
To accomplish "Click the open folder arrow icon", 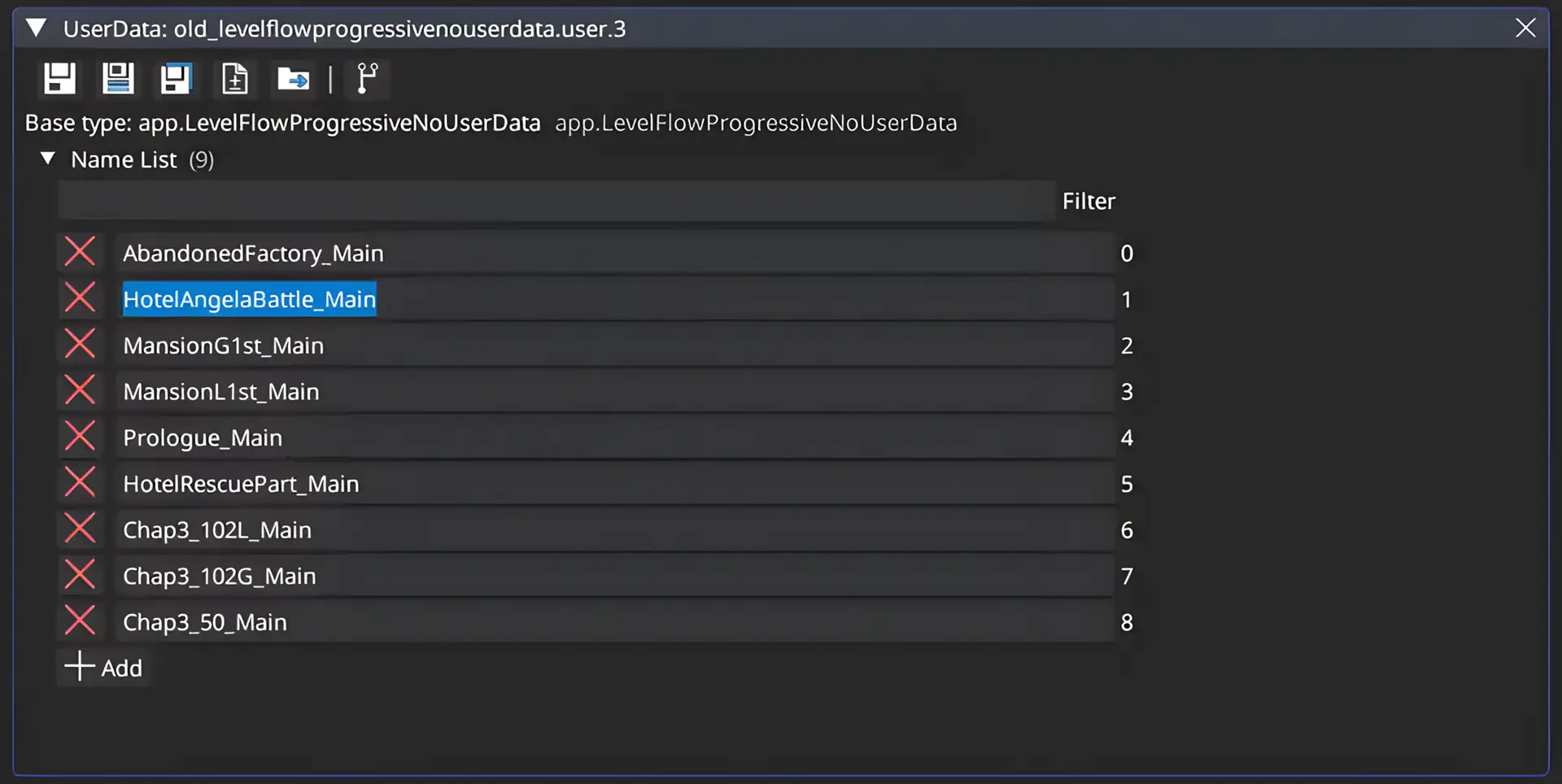I will click(294, 79).
